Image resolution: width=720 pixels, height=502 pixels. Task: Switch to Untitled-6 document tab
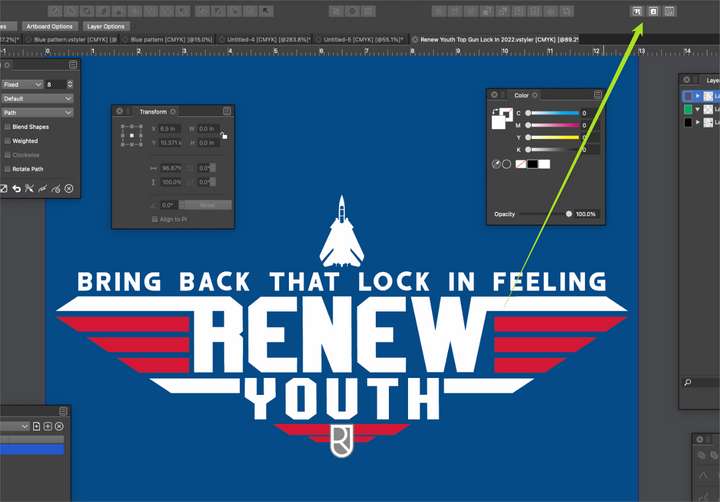pos(360,40)
